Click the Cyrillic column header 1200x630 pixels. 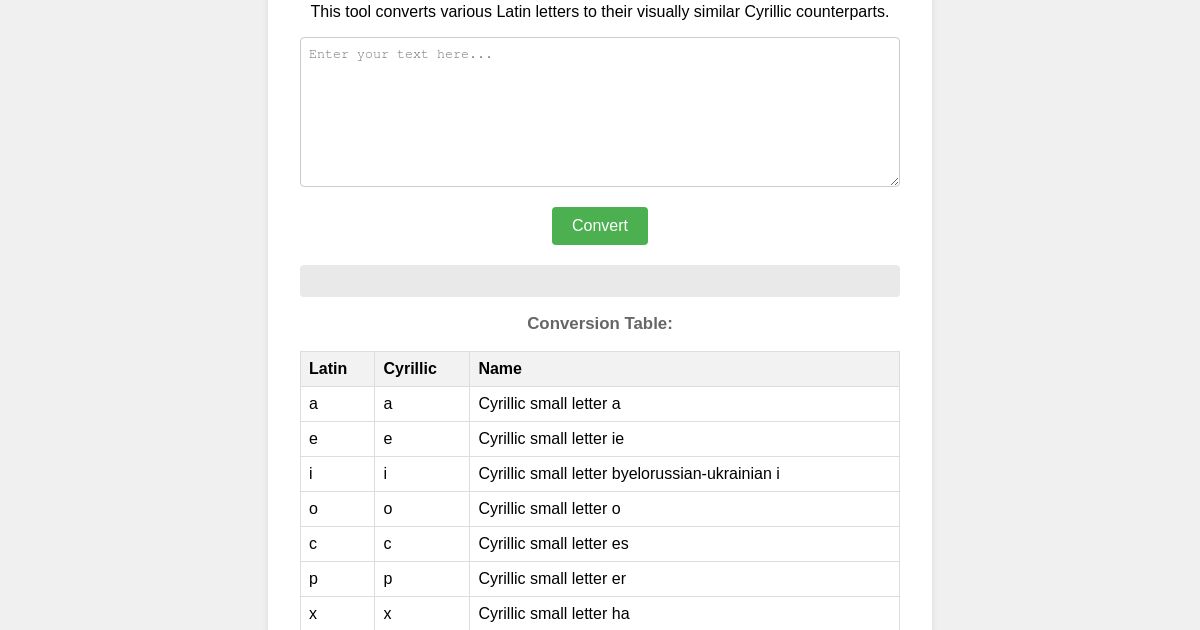(x=410, y=369)
